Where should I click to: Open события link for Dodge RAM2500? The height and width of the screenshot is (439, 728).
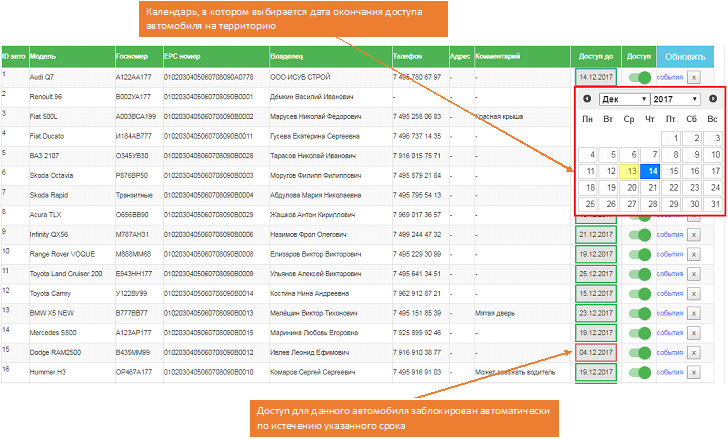point(670,352)
